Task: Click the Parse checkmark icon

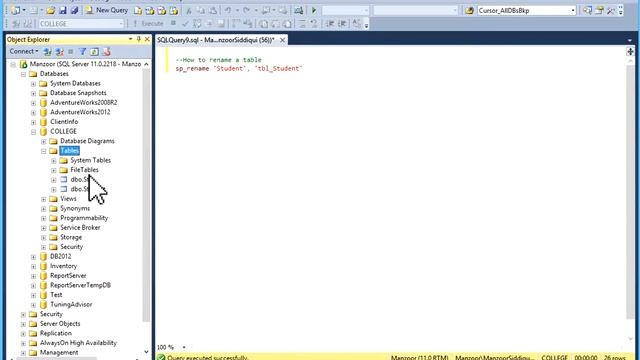Action: 185,24
